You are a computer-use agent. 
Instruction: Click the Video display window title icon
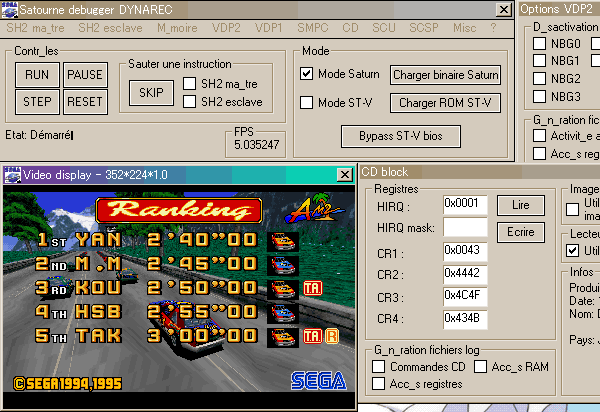coord(13,175)
